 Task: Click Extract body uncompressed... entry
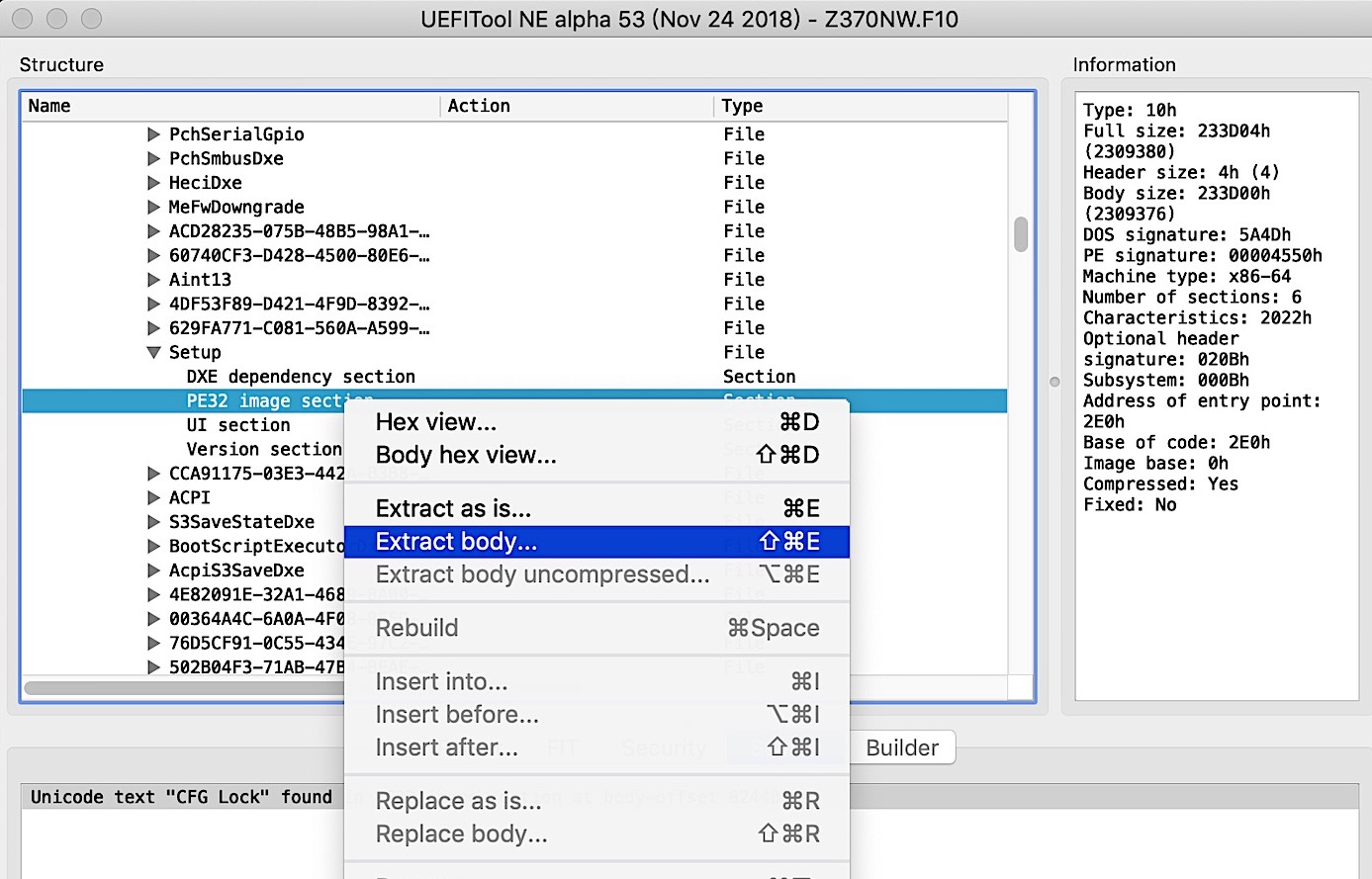coord(596,574)
